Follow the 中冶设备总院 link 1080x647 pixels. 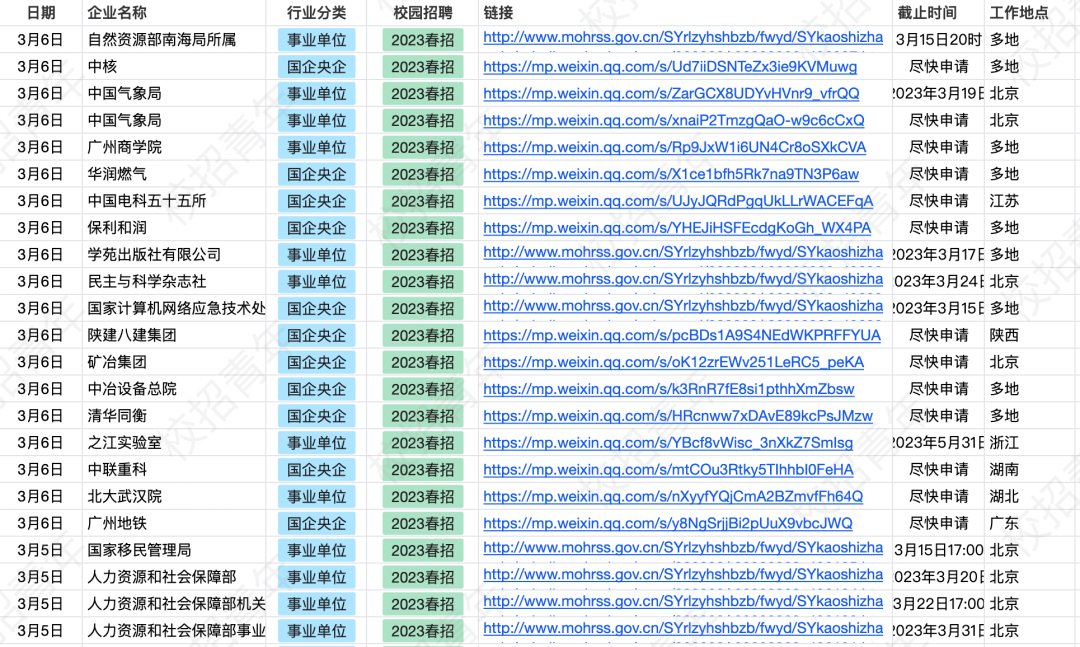(669, 389)
